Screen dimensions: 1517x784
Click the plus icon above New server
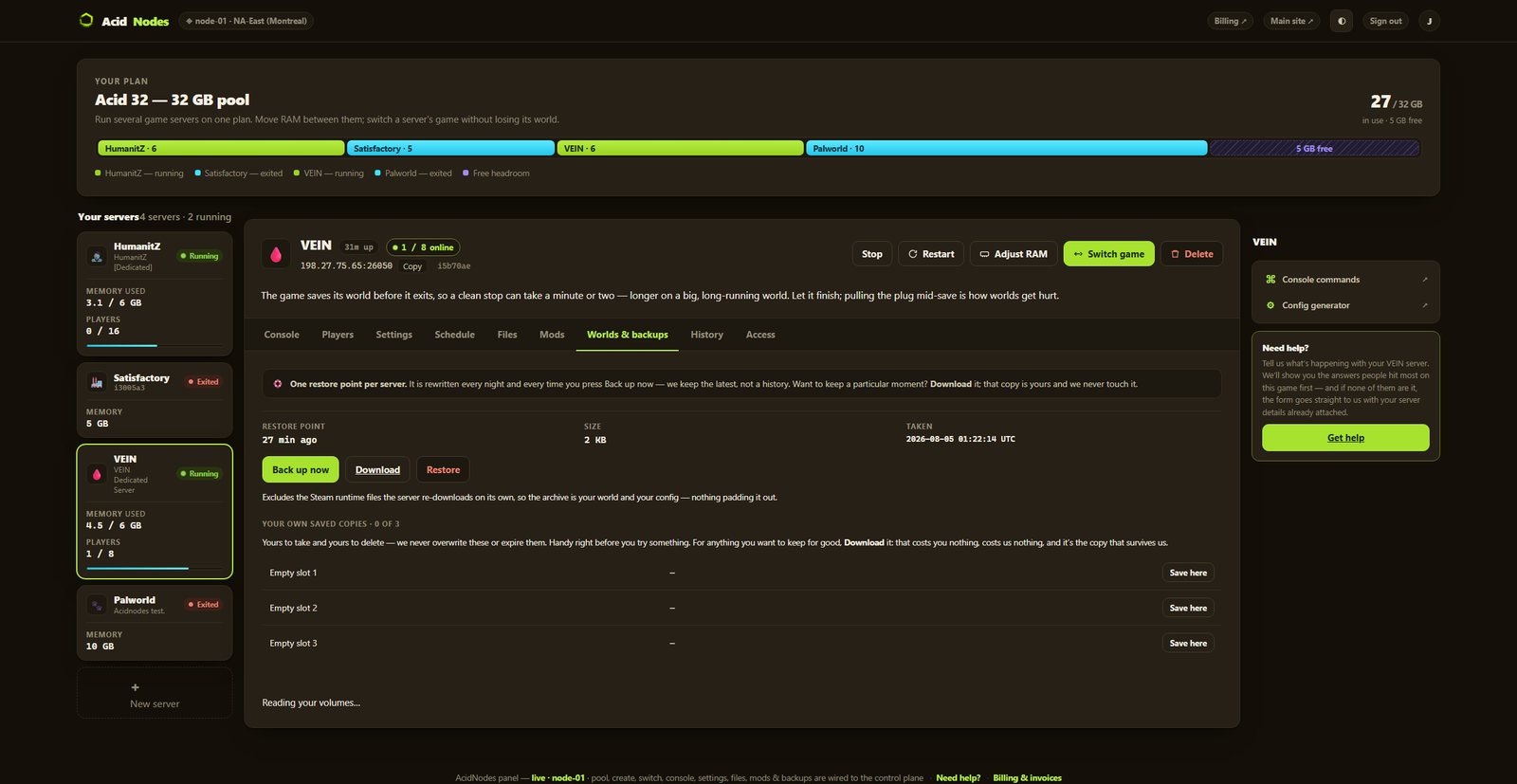click(135, 687)
